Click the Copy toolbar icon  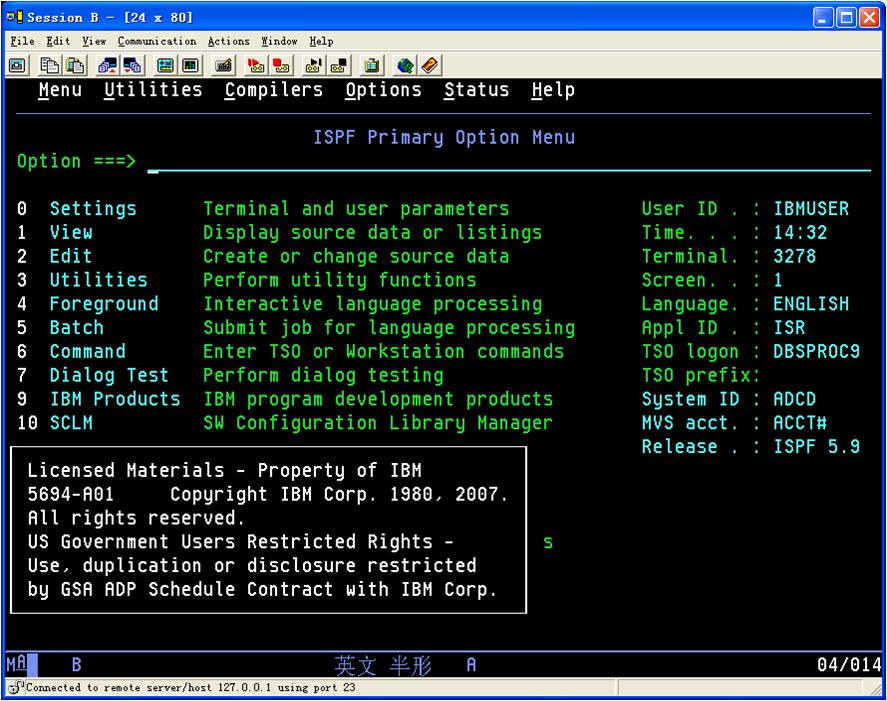point(50,66)
